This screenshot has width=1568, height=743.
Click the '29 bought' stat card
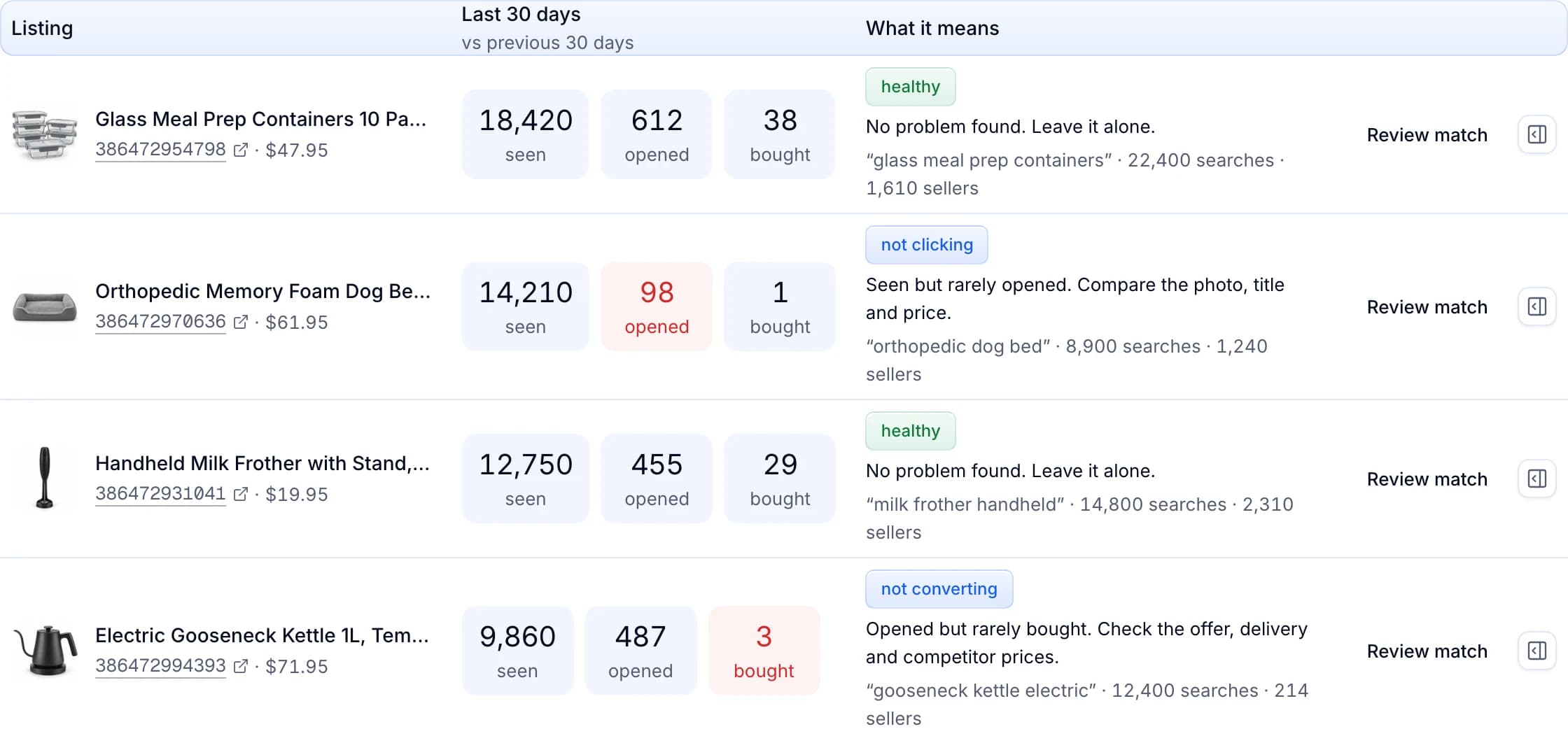[x=780, y=479]
